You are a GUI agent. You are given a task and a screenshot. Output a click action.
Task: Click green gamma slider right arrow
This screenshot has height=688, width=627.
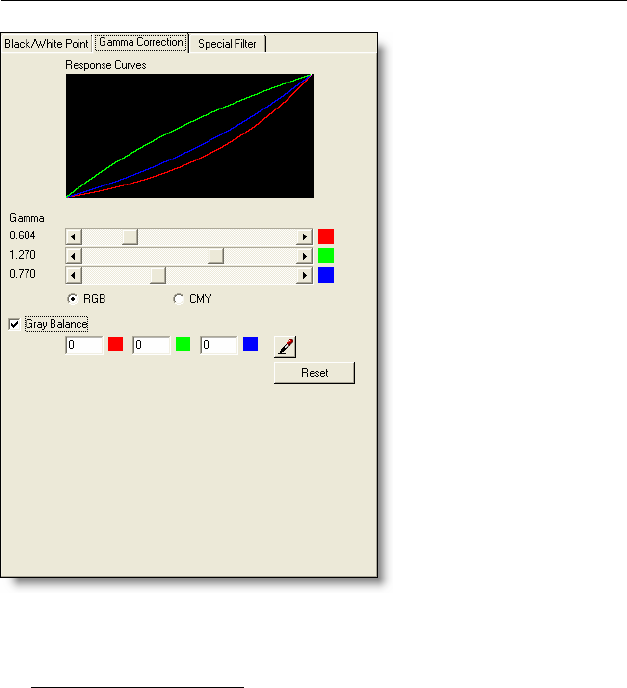coord(305,256)
